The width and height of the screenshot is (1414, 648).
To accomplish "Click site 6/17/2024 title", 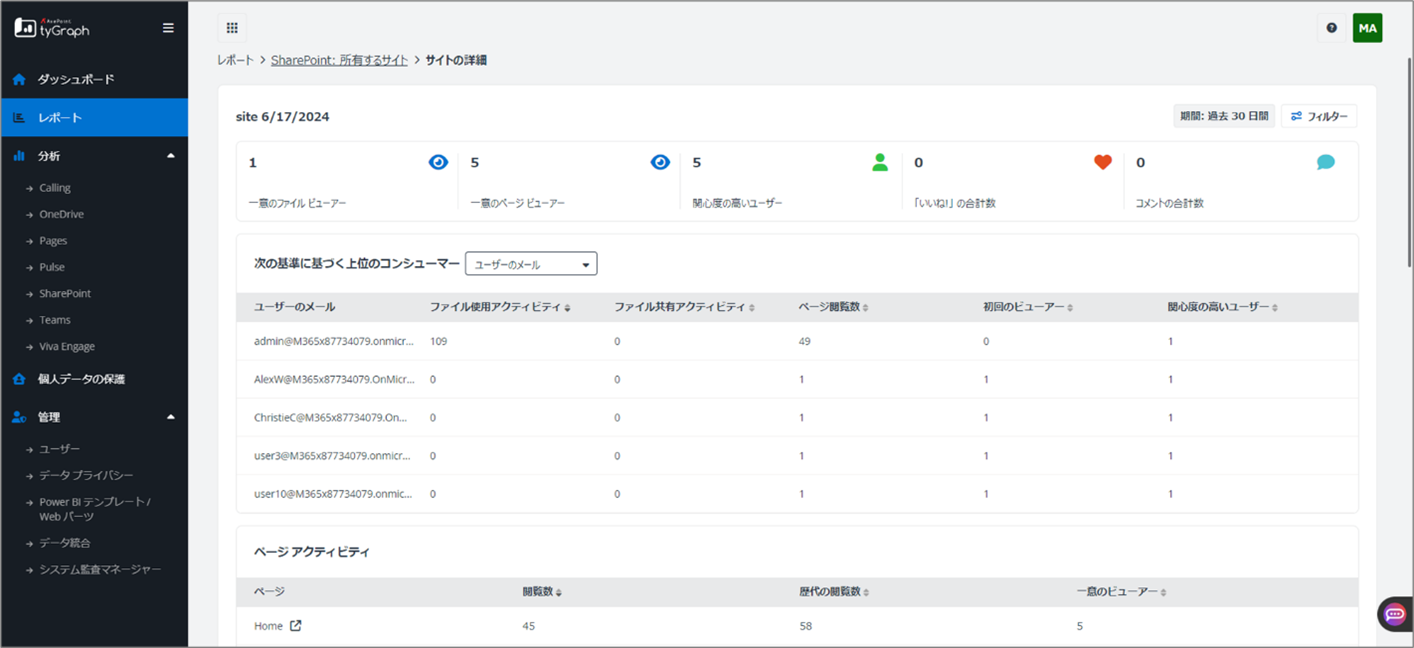I will 283,117.
